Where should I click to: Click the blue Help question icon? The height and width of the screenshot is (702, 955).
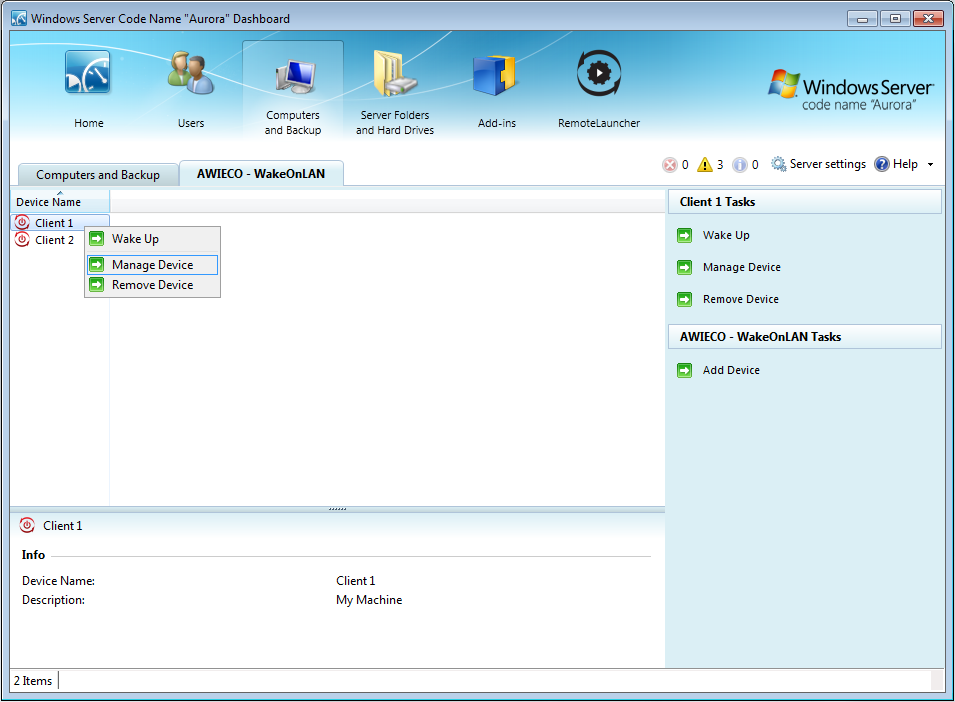881,164
